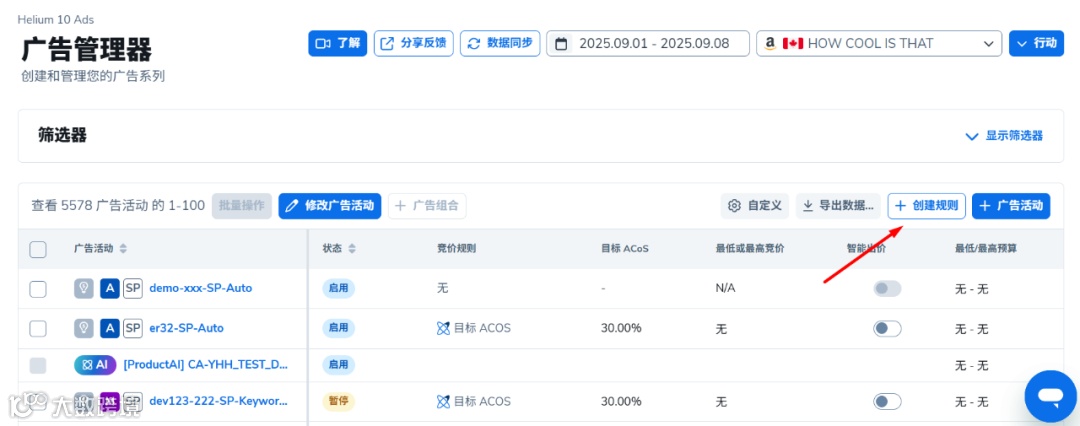Click the AI badge in ProductAI row
1080x426 pixels.
pos(95,365)
